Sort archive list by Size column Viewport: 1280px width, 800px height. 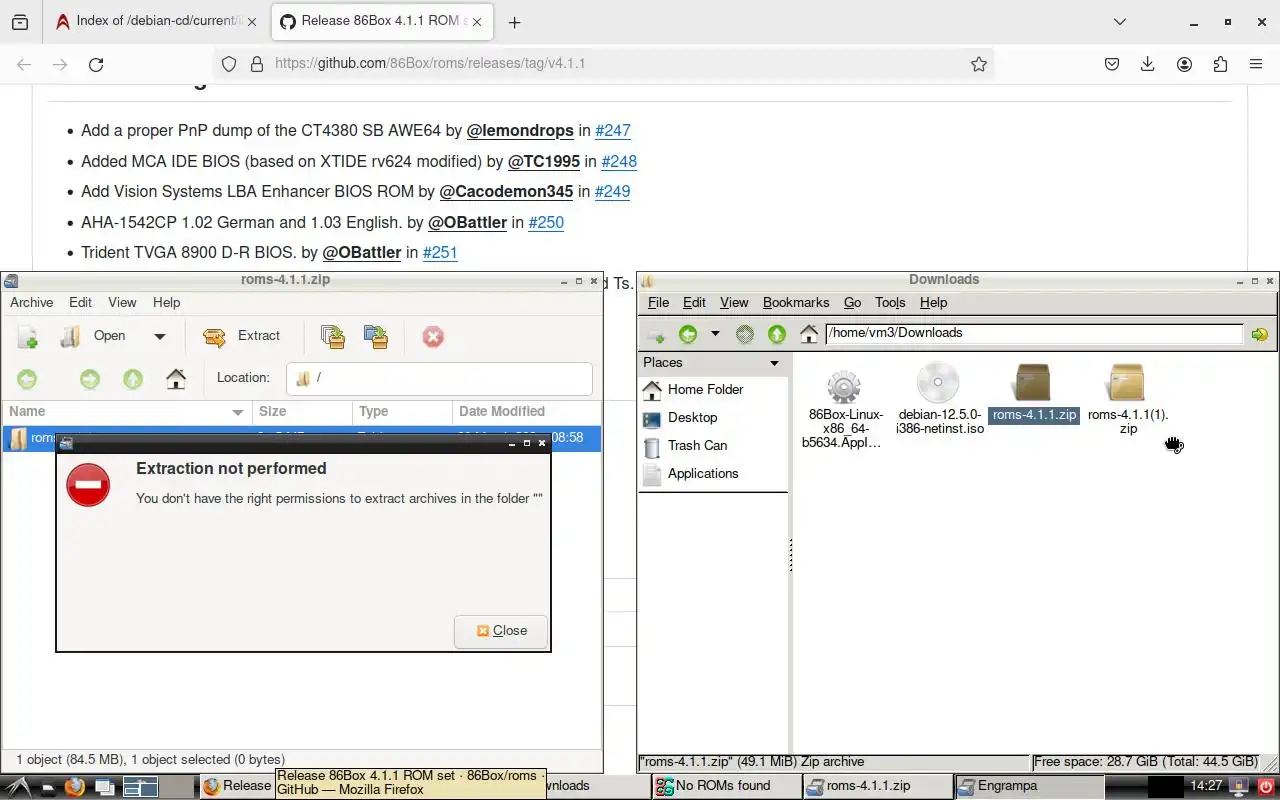point(301,411)
